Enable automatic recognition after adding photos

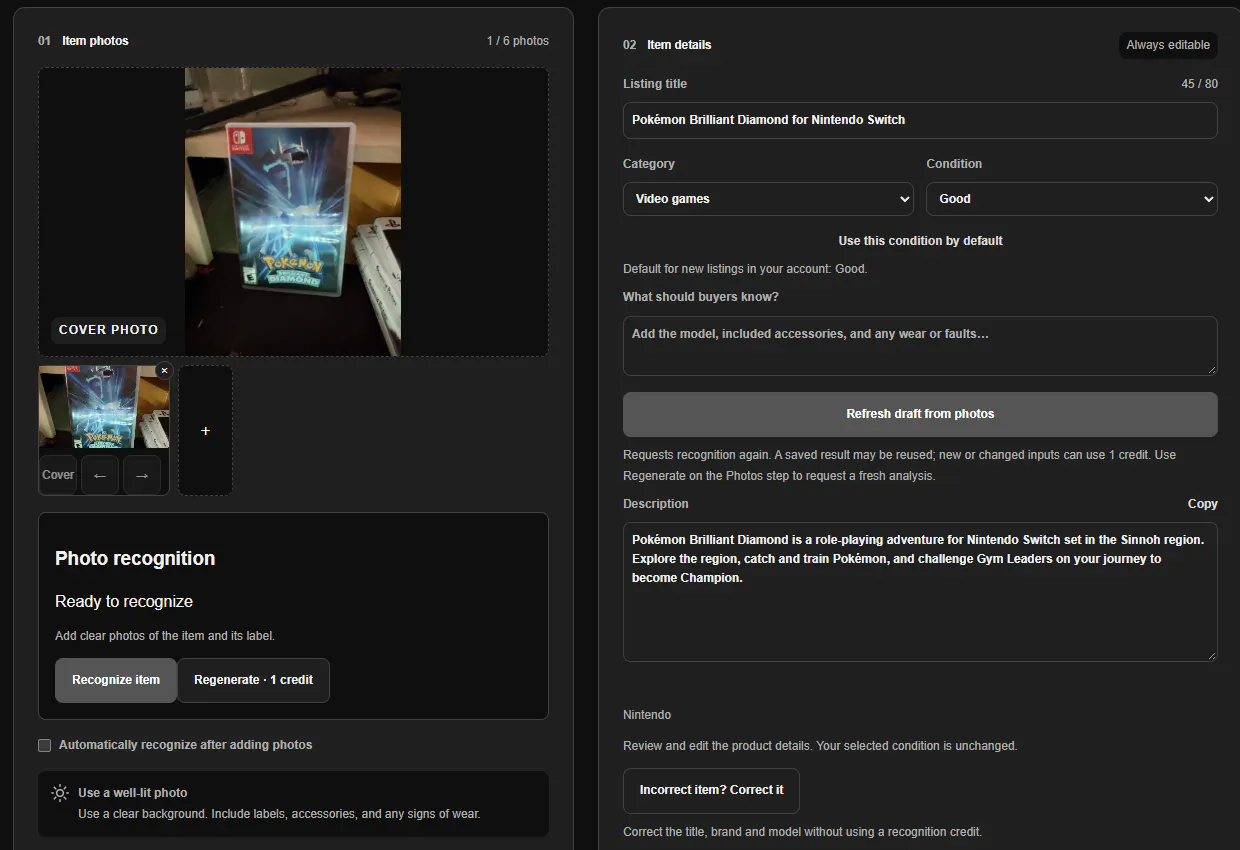click(44, 745)
